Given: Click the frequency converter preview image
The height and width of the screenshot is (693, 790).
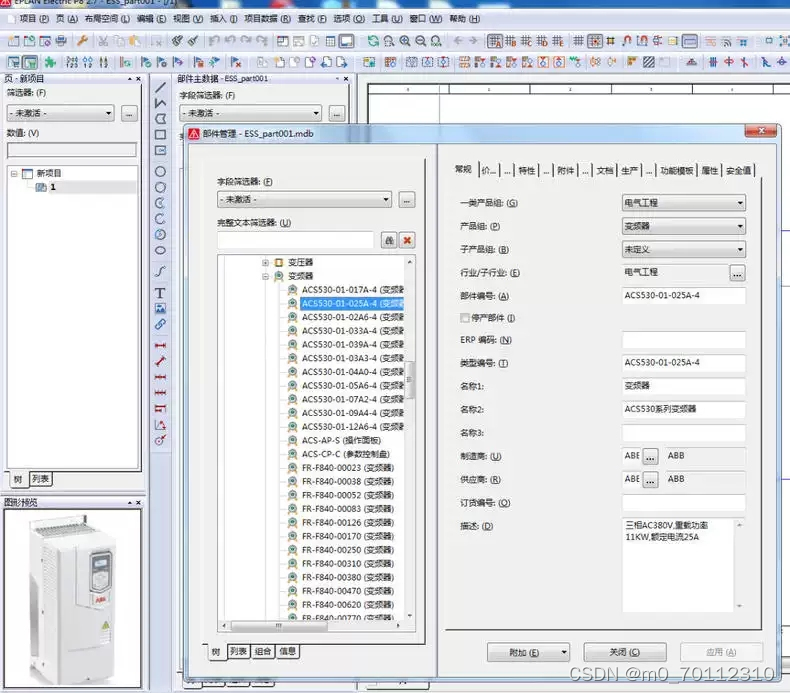Looking at the screenshot, I should tap(73, 598).
